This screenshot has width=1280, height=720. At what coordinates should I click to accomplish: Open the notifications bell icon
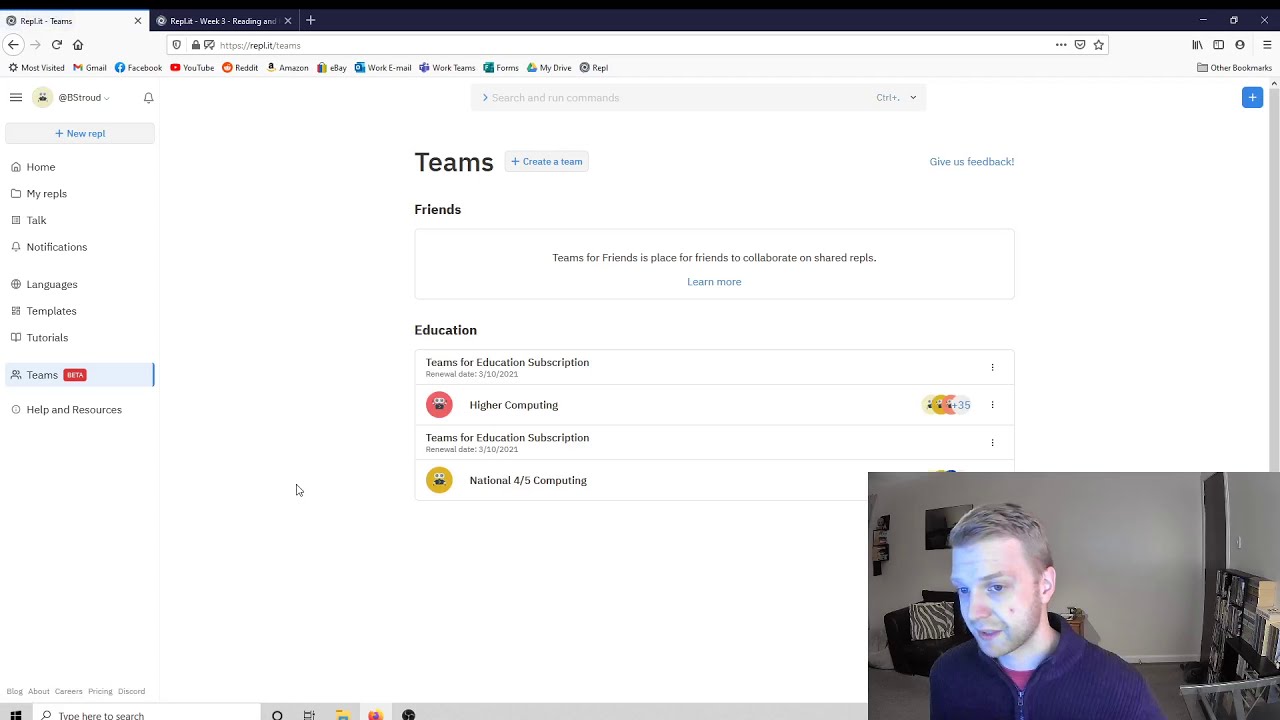pos(148,97)
